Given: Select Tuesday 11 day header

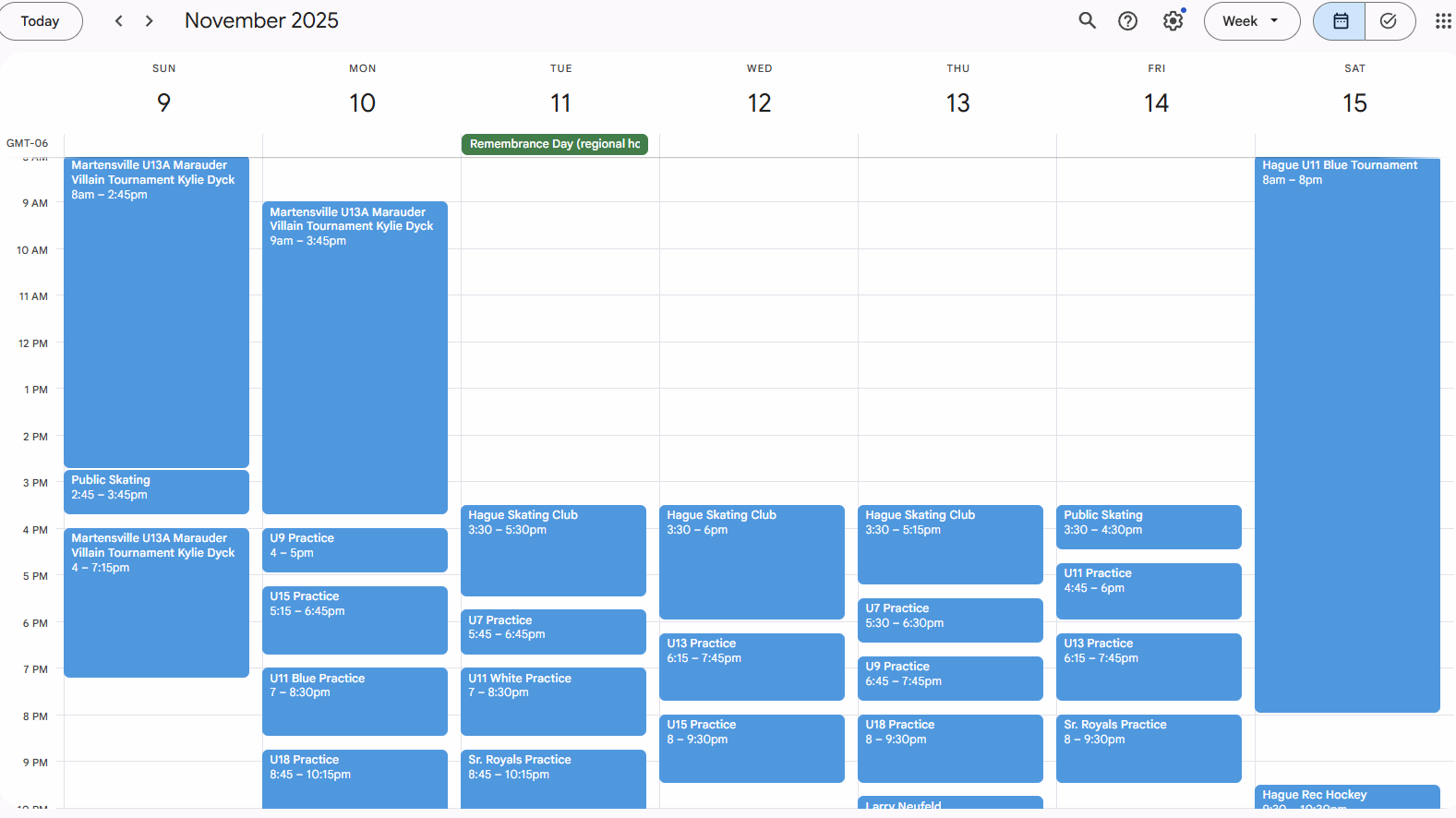Looking at the screenshot, I should (x=560, y=102).
